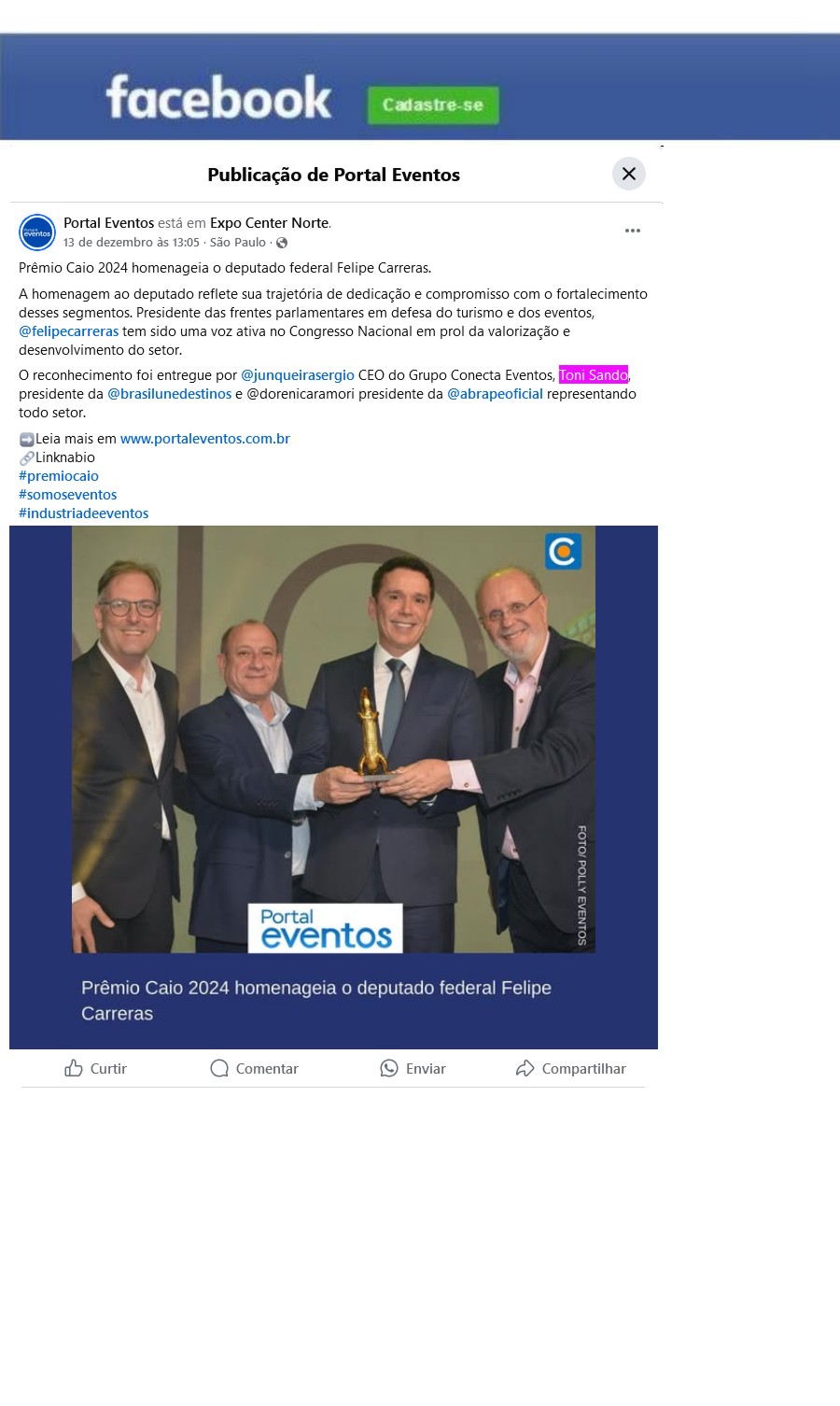840x1406 pixels.
Task: Visit the www.portaleventos.com.br link
Action: [x=205, y=439]
